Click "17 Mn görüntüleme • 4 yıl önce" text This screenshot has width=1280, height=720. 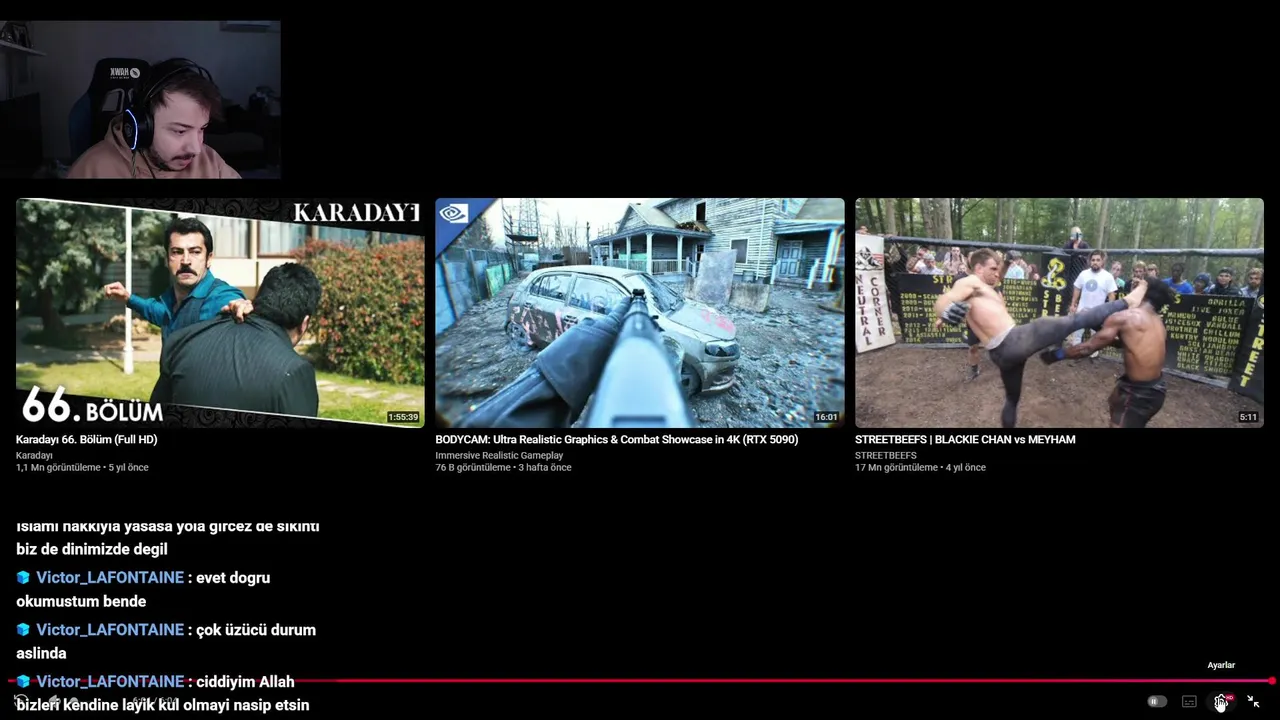pyautogui.click(x=920, y=468)
